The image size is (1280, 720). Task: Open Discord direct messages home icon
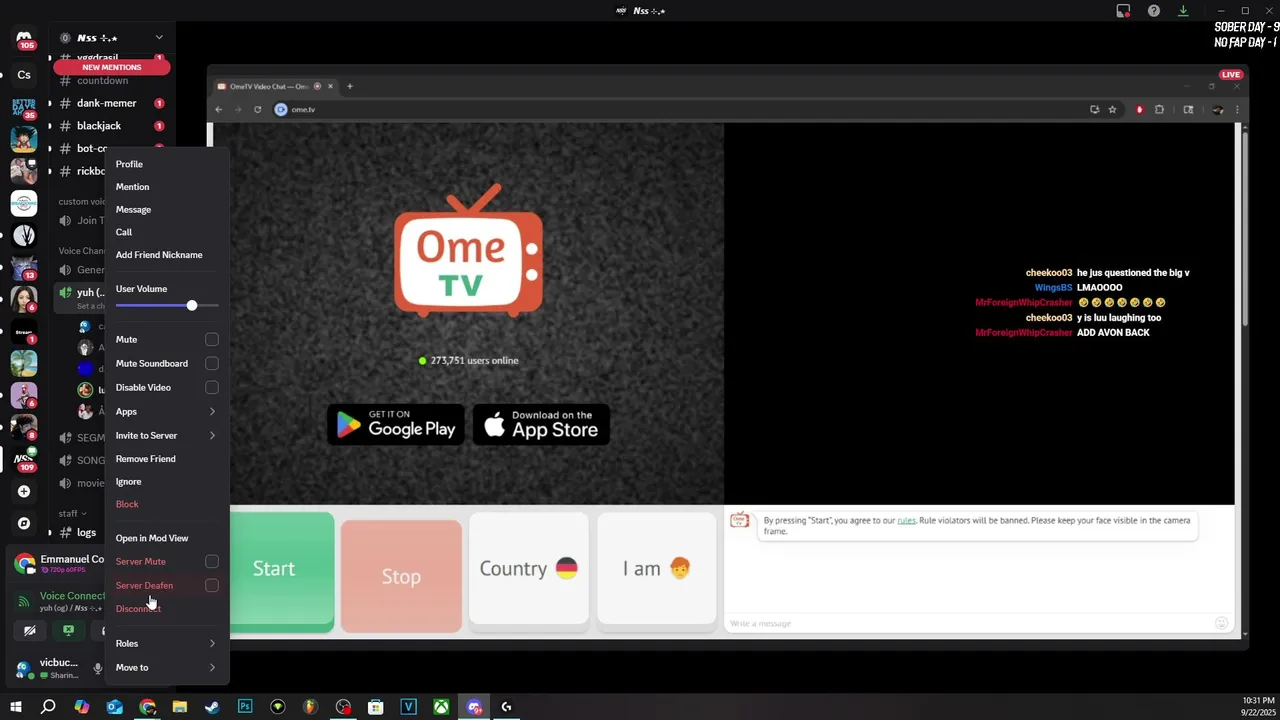click(24, 38)
